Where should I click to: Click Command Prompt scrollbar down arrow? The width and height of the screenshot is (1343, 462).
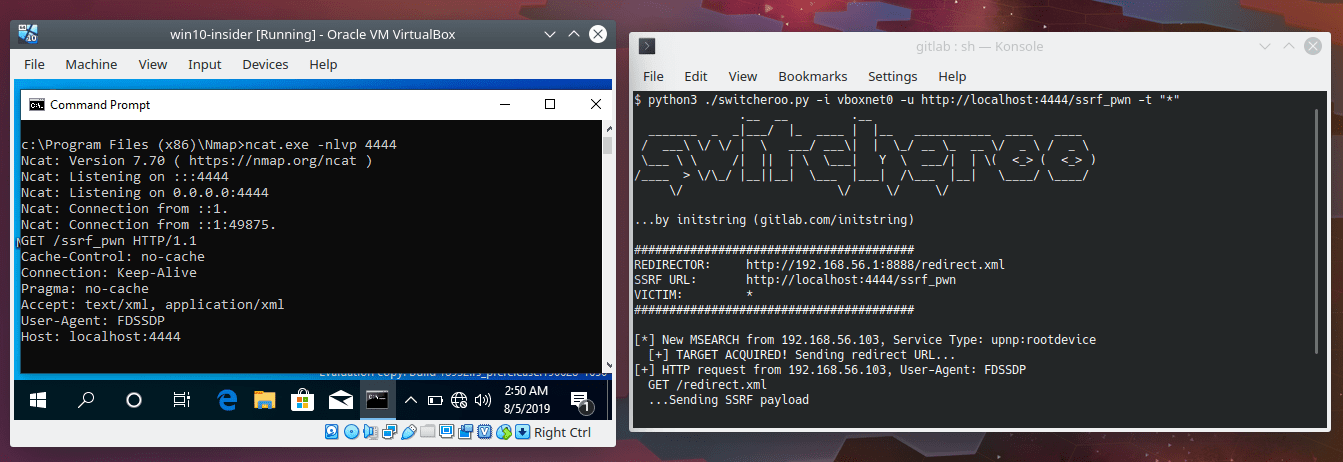click(607, 364)
